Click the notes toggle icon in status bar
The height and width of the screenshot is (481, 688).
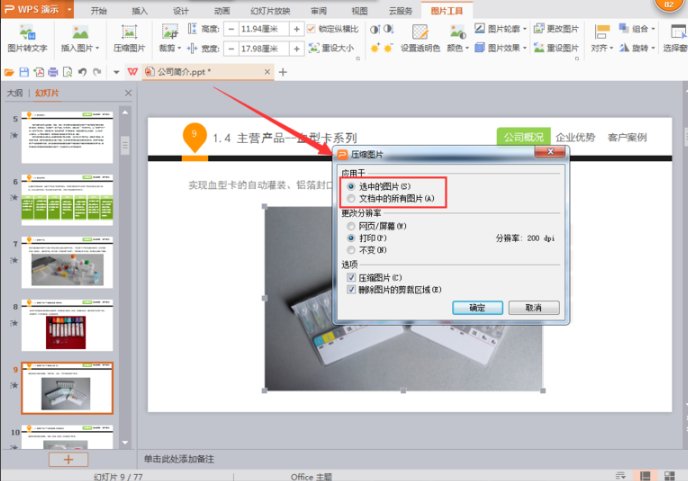point(620,475)
